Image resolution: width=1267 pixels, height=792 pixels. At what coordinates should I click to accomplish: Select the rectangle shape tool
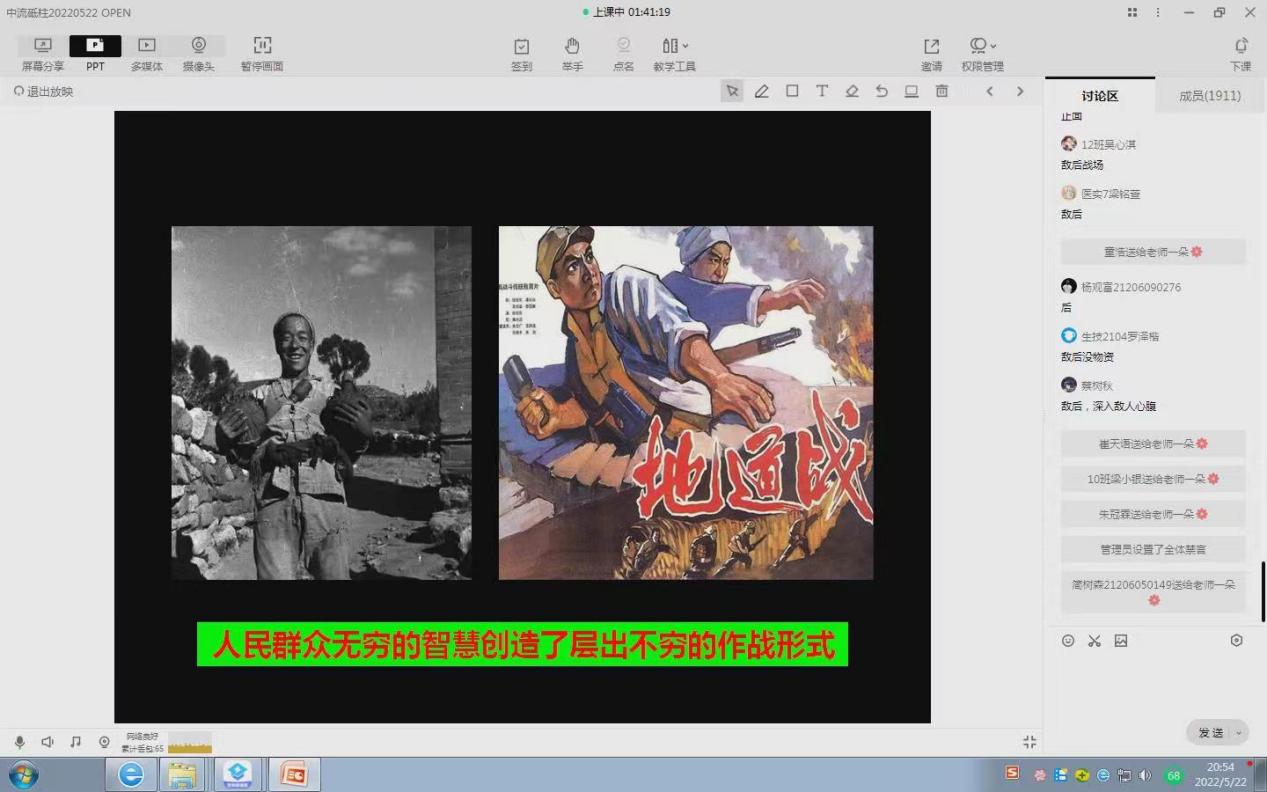pyautogui.click(x=792, y=91)
